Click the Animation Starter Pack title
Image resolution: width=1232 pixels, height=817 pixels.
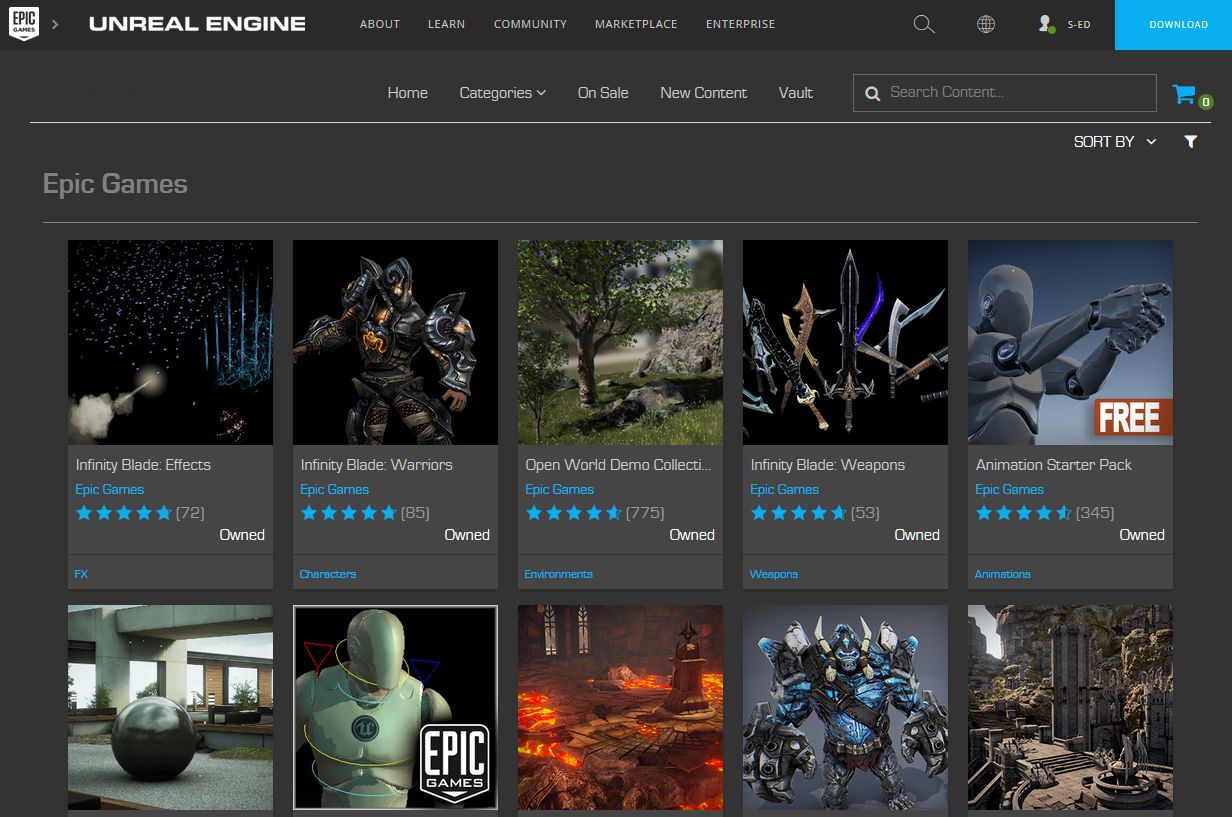pos(1054,465)
